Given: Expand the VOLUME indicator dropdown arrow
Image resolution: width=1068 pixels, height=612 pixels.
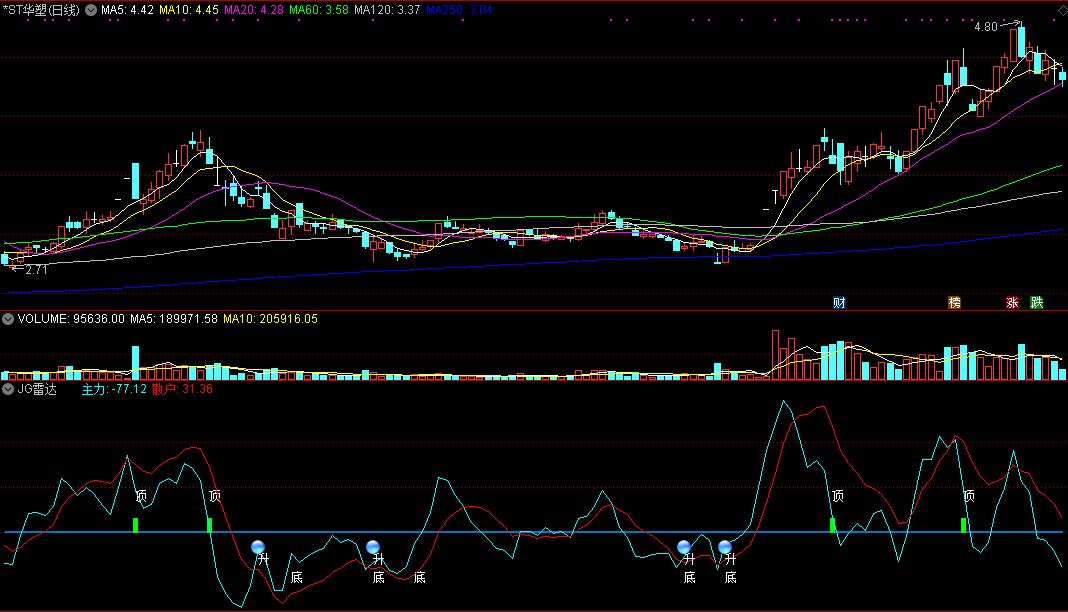Looking at the screenshot, I should (8, 319).
